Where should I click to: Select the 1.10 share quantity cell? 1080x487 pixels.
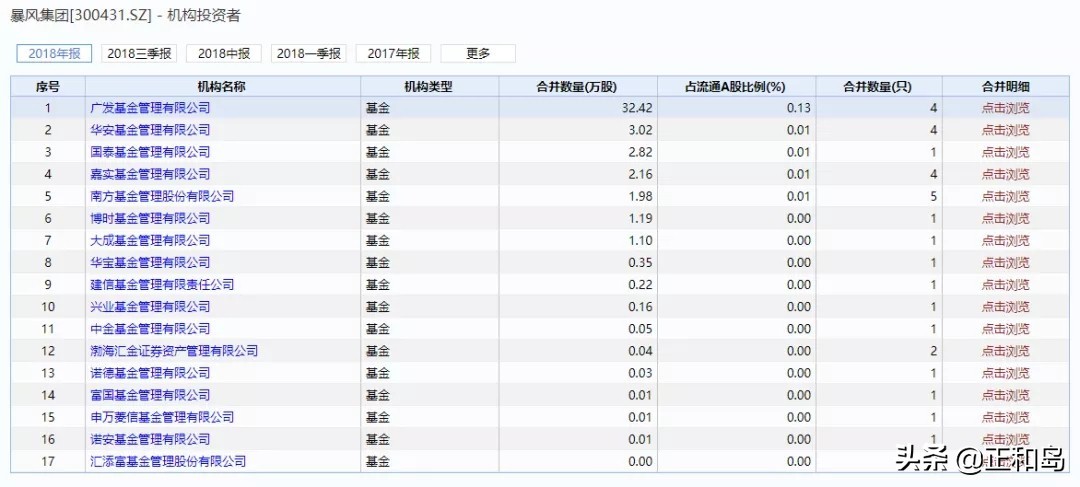pos(578,240)
